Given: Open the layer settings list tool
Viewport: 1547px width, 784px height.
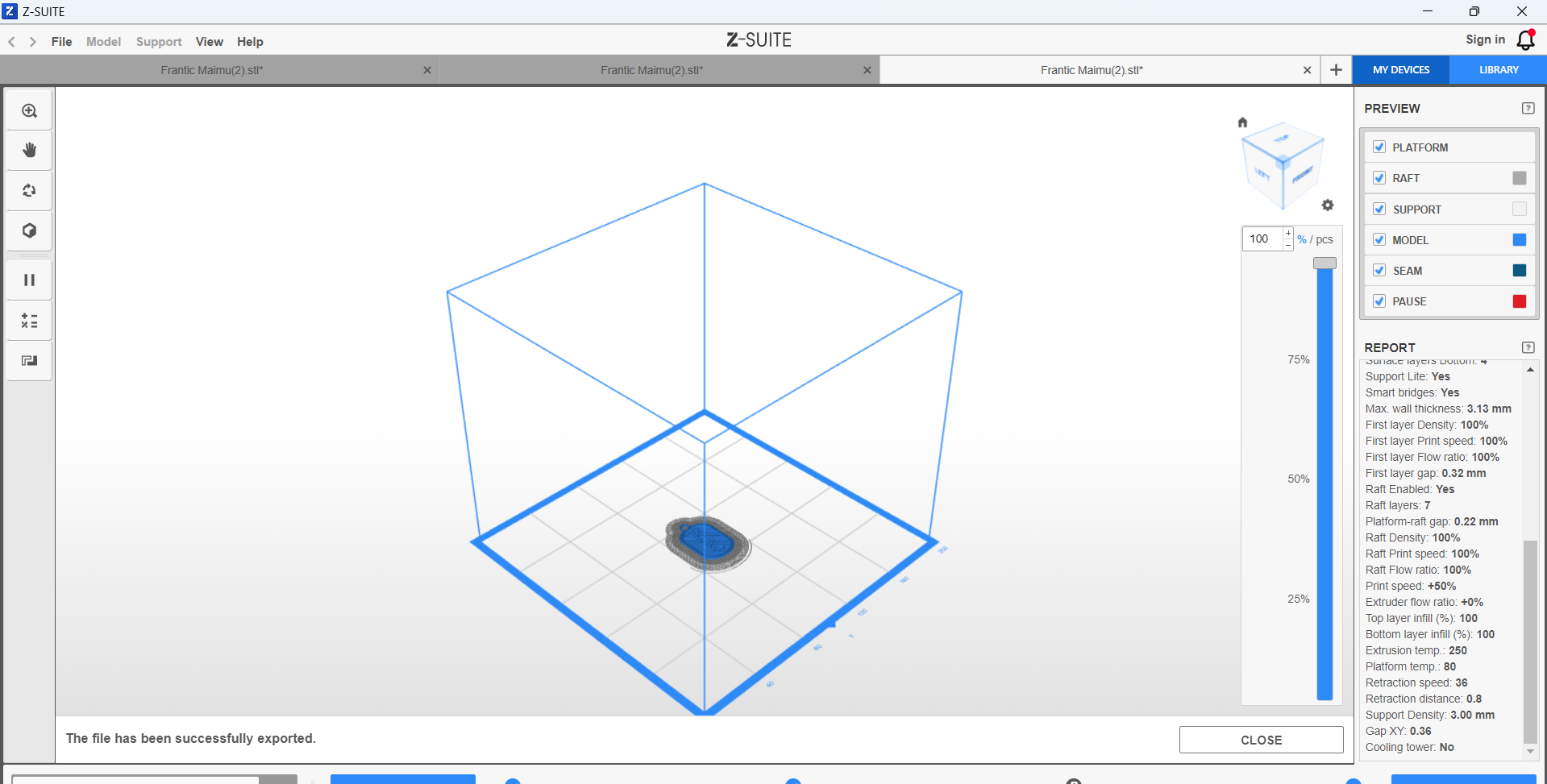Looking at the screenshot, I should [30, 321].
